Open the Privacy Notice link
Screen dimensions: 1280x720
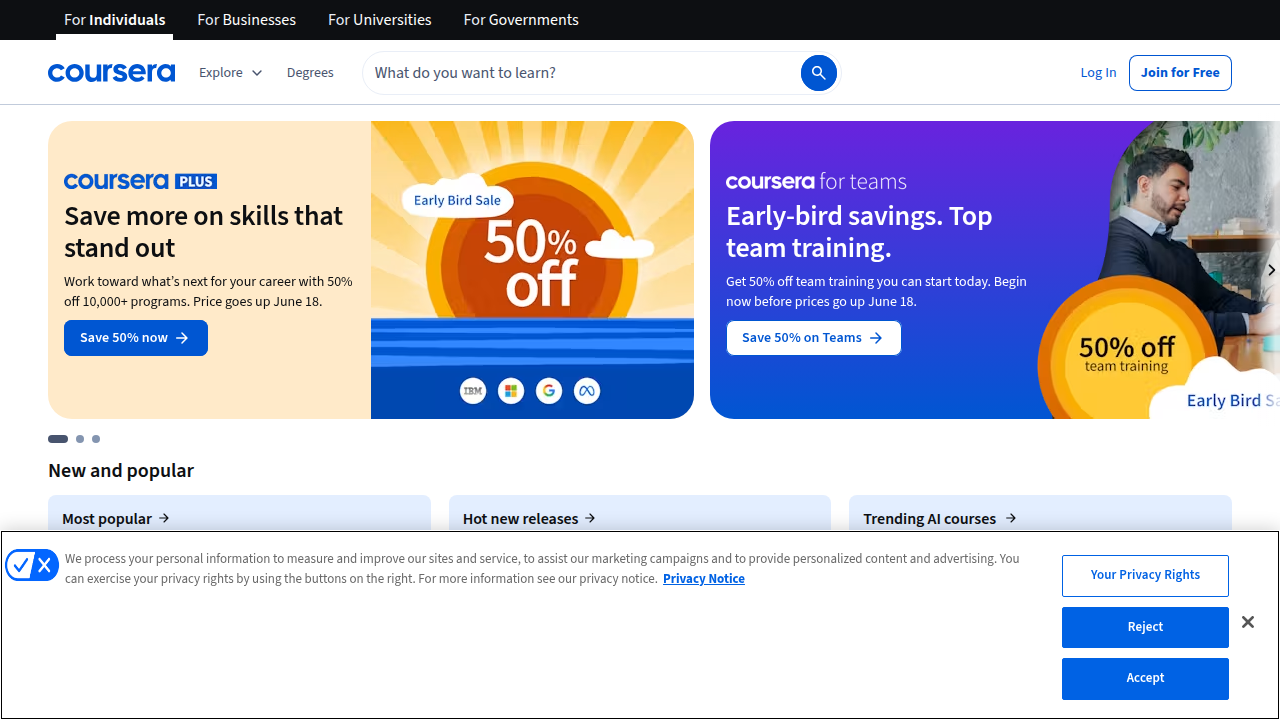pyautogui.click(x=704, y=579)
